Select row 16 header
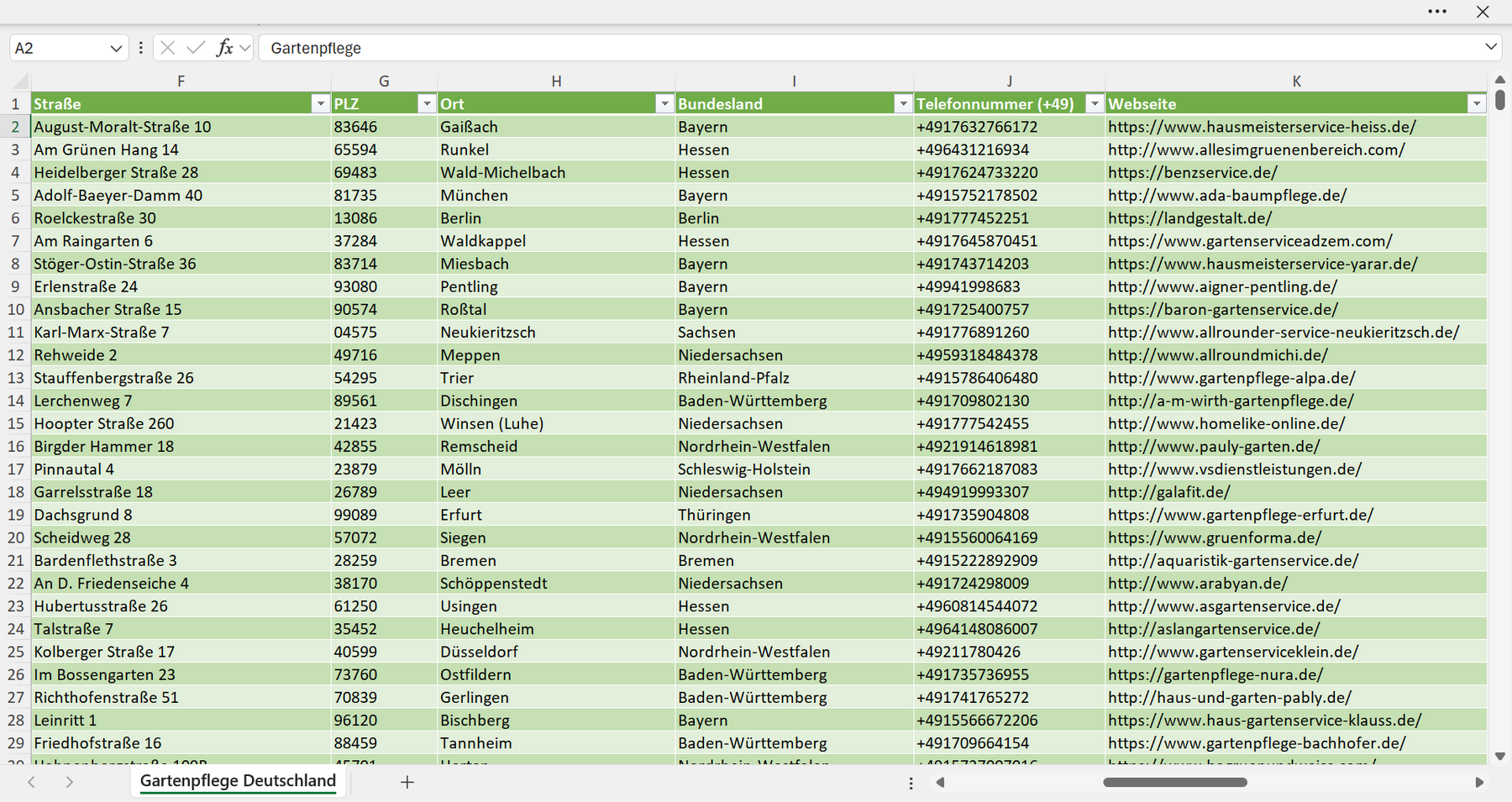Image resolution: width=1512 pixels, height=802 pixels. (x=15, y=447)
